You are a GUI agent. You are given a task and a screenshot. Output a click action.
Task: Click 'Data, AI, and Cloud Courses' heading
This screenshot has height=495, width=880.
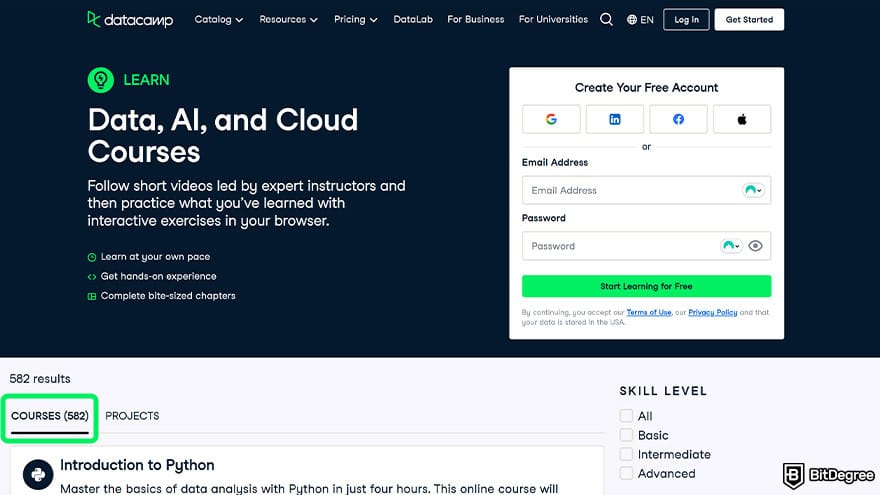click(x=223, y=136)
